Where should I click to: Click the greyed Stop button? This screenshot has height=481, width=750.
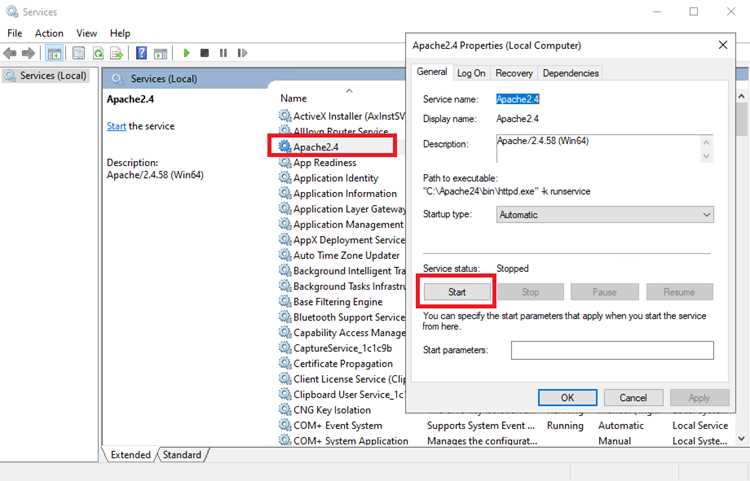pos(530,292)
